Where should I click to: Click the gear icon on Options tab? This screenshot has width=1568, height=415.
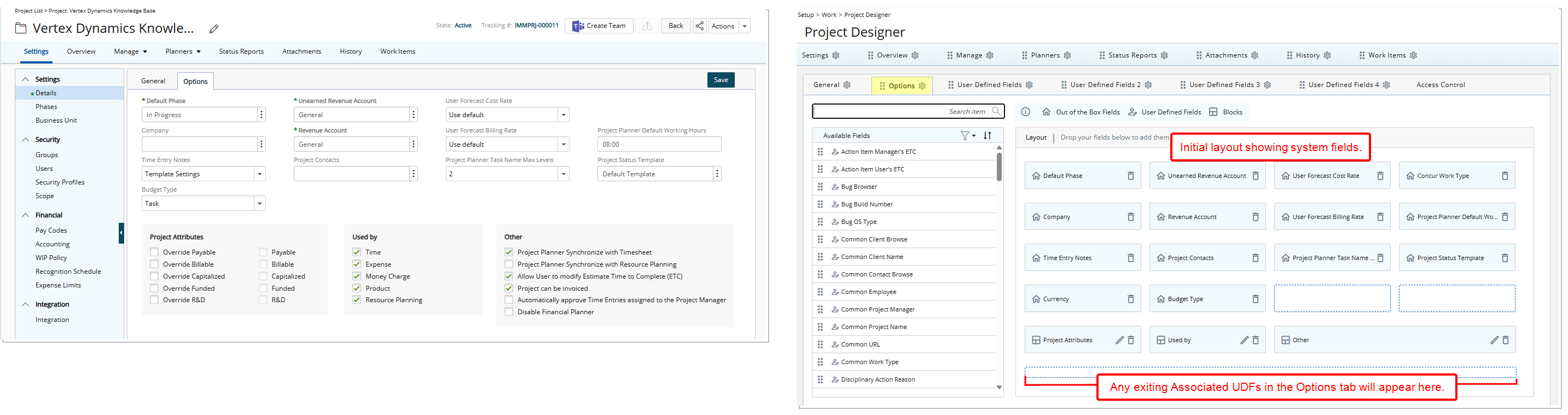click(922, 86)
